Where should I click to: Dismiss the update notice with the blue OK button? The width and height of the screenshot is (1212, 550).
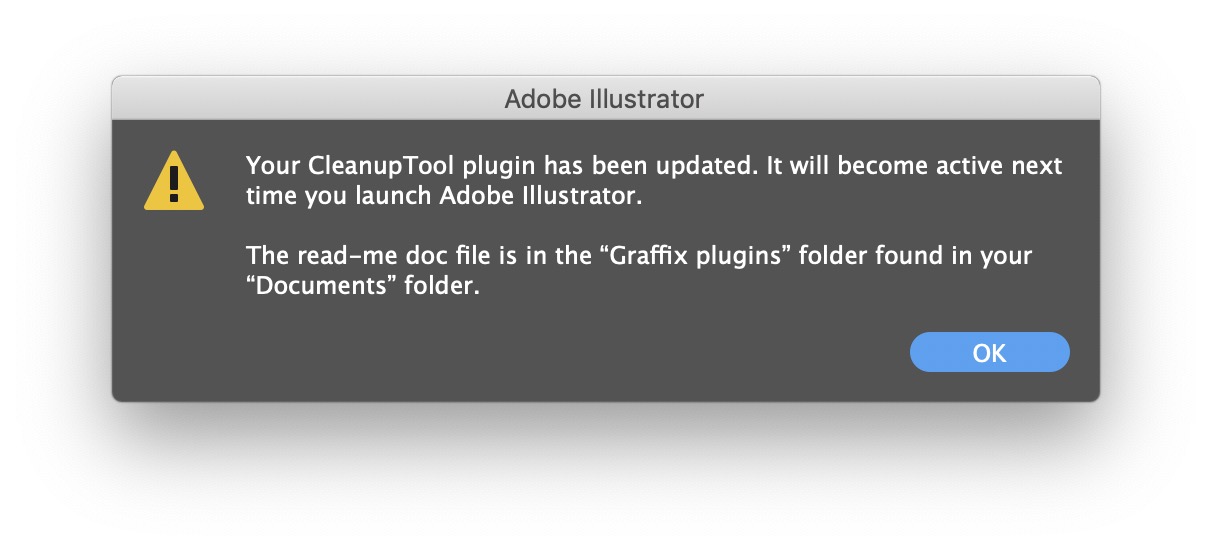coord(989,352)
